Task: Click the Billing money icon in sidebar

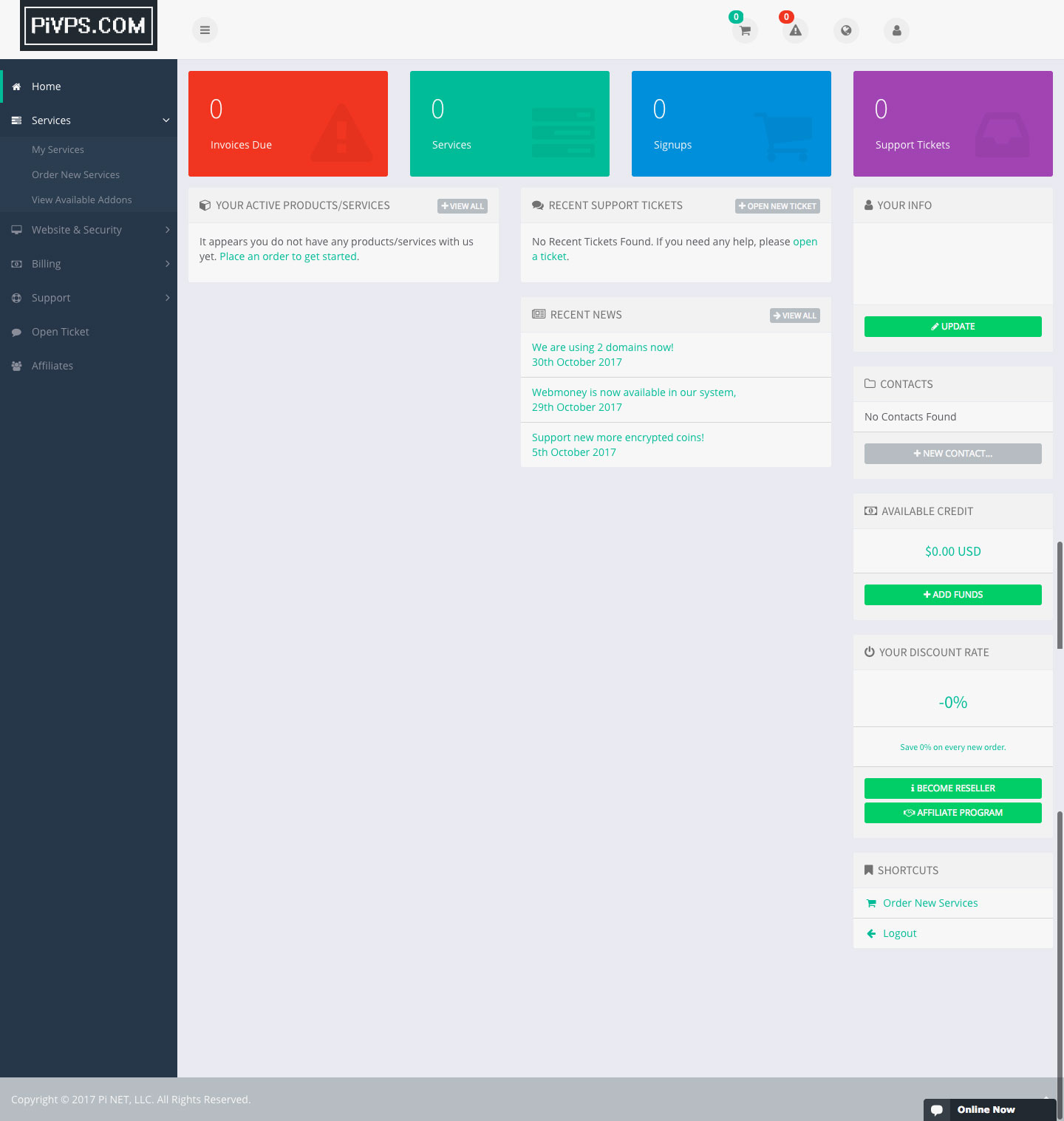Action: pyautogui.click(x=16, y=264)
